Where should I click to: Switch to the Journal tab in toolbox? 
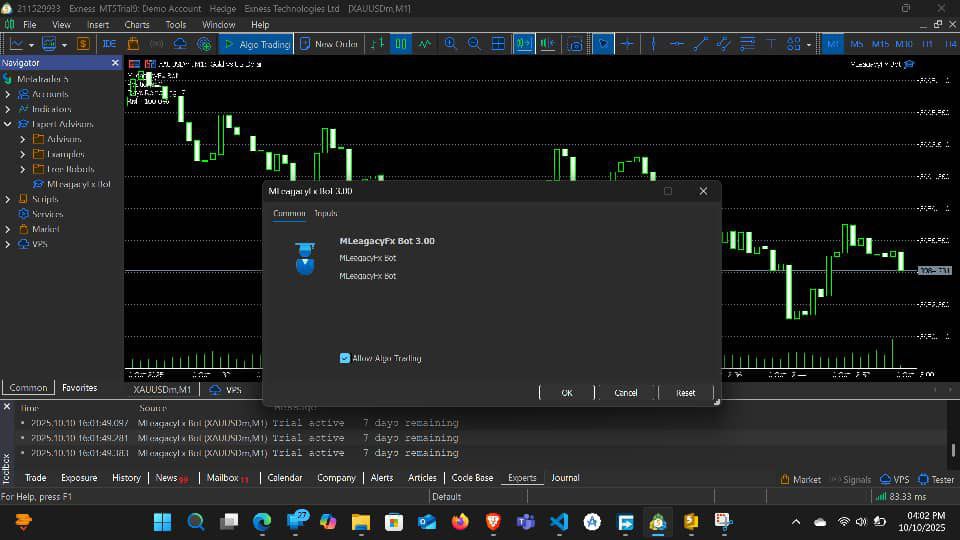pyautogui.click(x=565, y=478)
